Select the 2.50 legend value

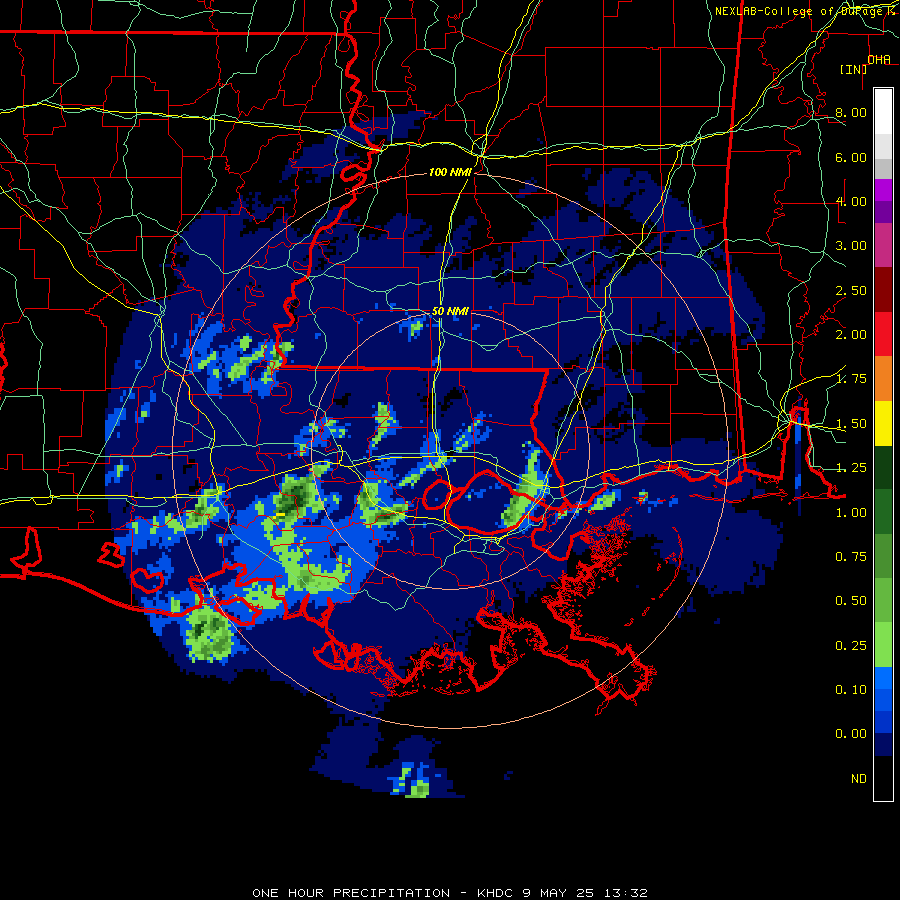pos(851,290)
